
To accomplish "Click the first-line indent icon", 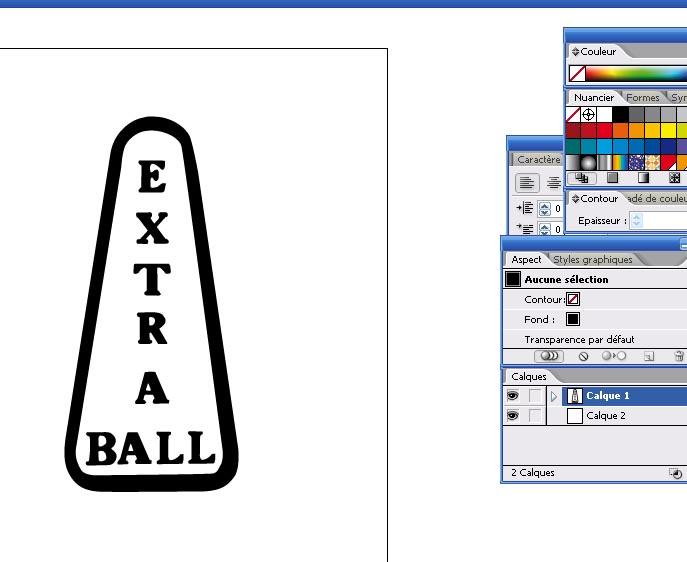I will coord(525,228).
